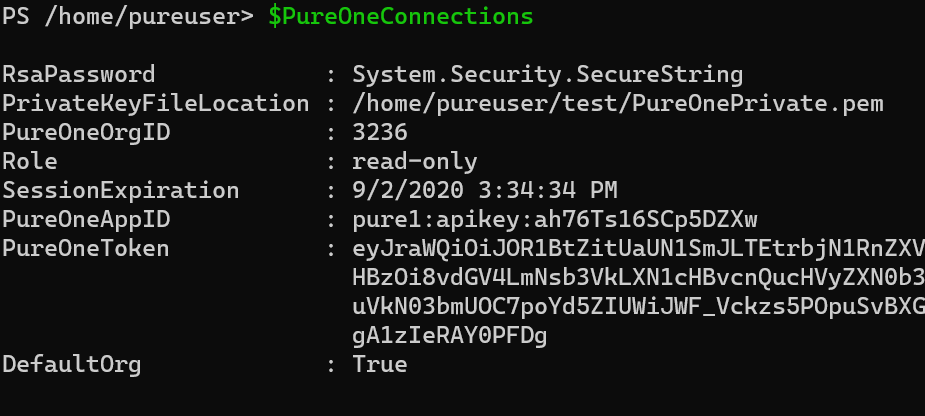The height and width of the screenshot is (416, 925).
Task: Click the org ID value 3236
Action: tap(380, 132)
